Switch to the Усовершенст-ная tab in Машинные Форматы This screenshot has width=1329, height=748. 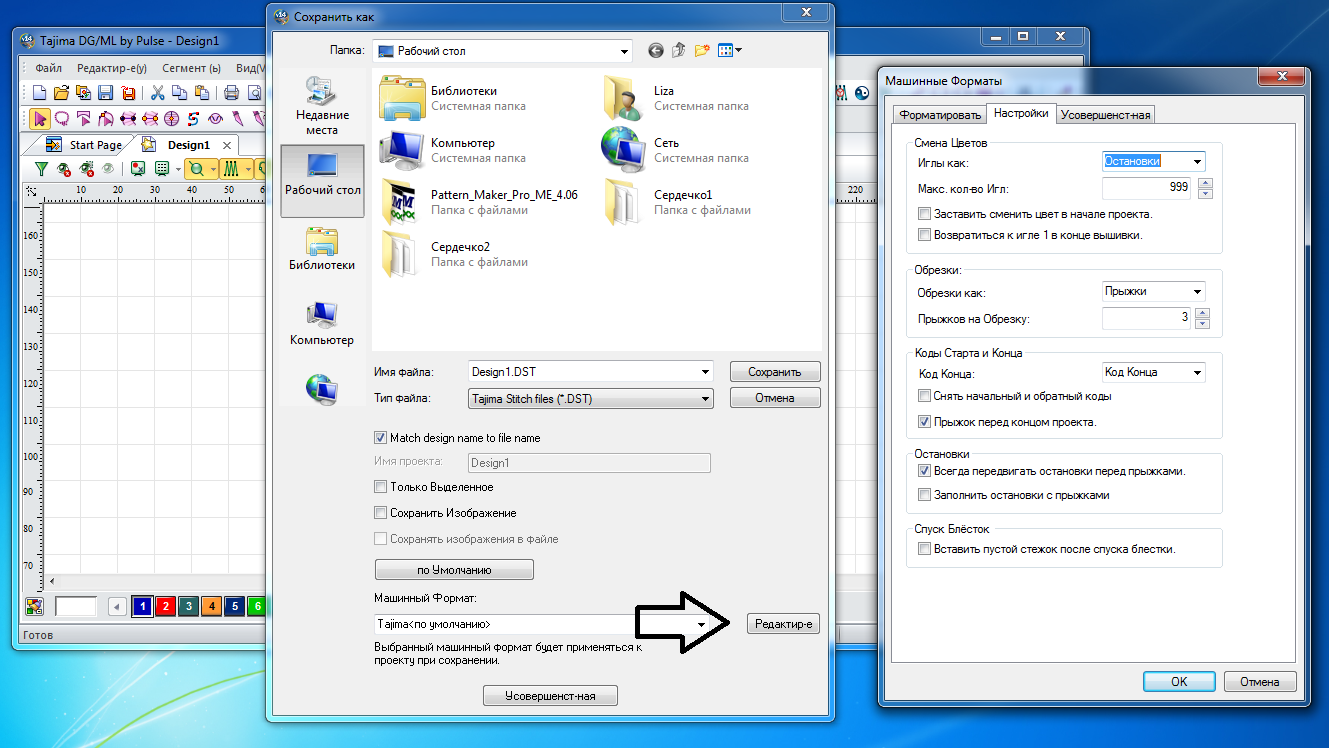(1106, 115)
